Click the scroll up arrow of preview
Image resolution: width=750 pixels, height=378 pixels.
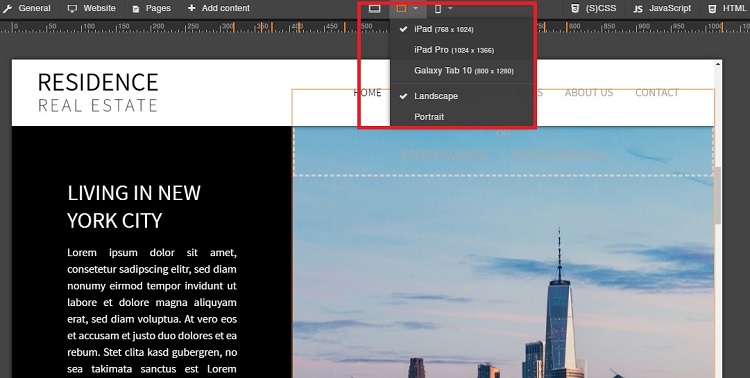click(717, 64)
